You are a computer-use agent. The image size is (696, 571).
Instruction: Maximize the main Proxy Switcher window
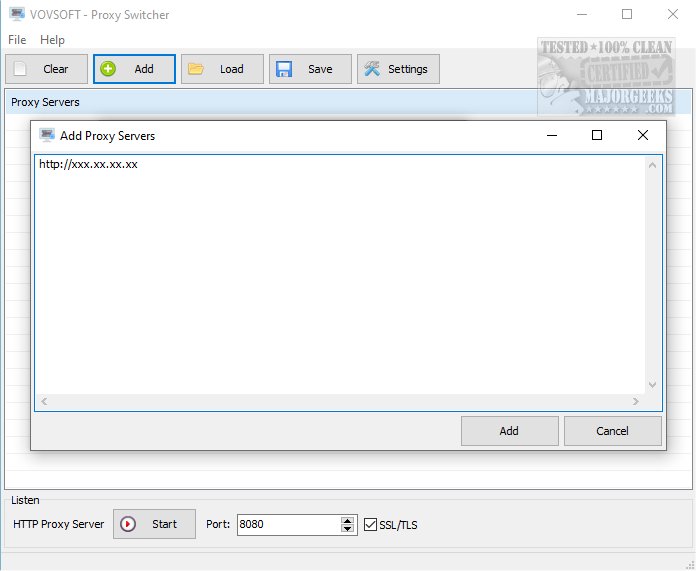coord(627,14)
